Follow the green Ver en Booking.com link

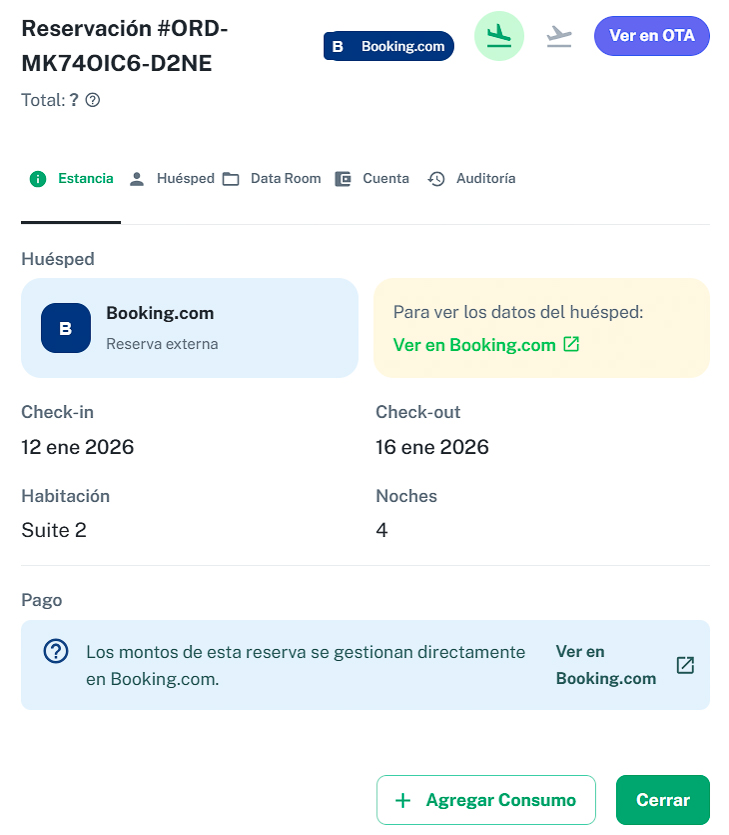coord(474,345)
